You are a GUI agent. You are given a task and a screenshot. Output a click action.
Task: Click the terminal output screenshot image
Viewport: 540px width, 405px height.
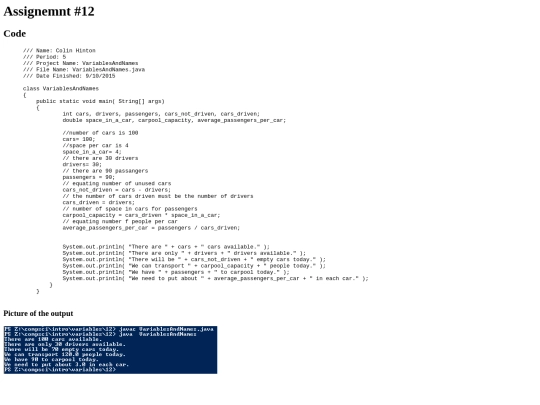[111, 350]
